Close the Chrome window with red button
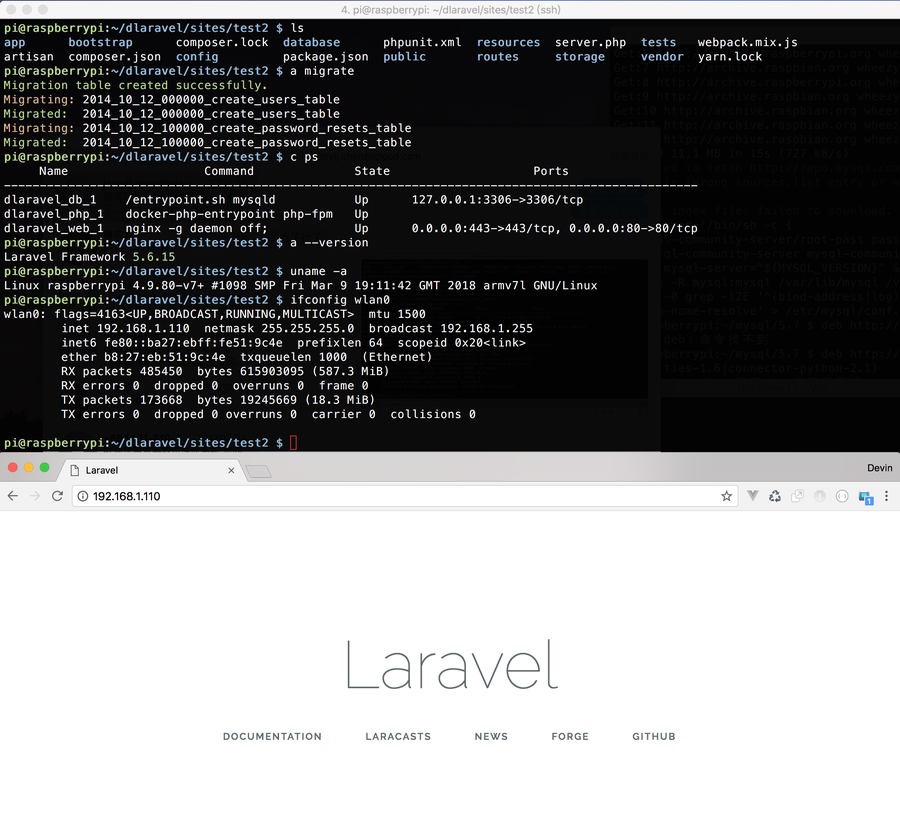The height and width of the screenshot is (813, 900). click(x=13, y=467)
